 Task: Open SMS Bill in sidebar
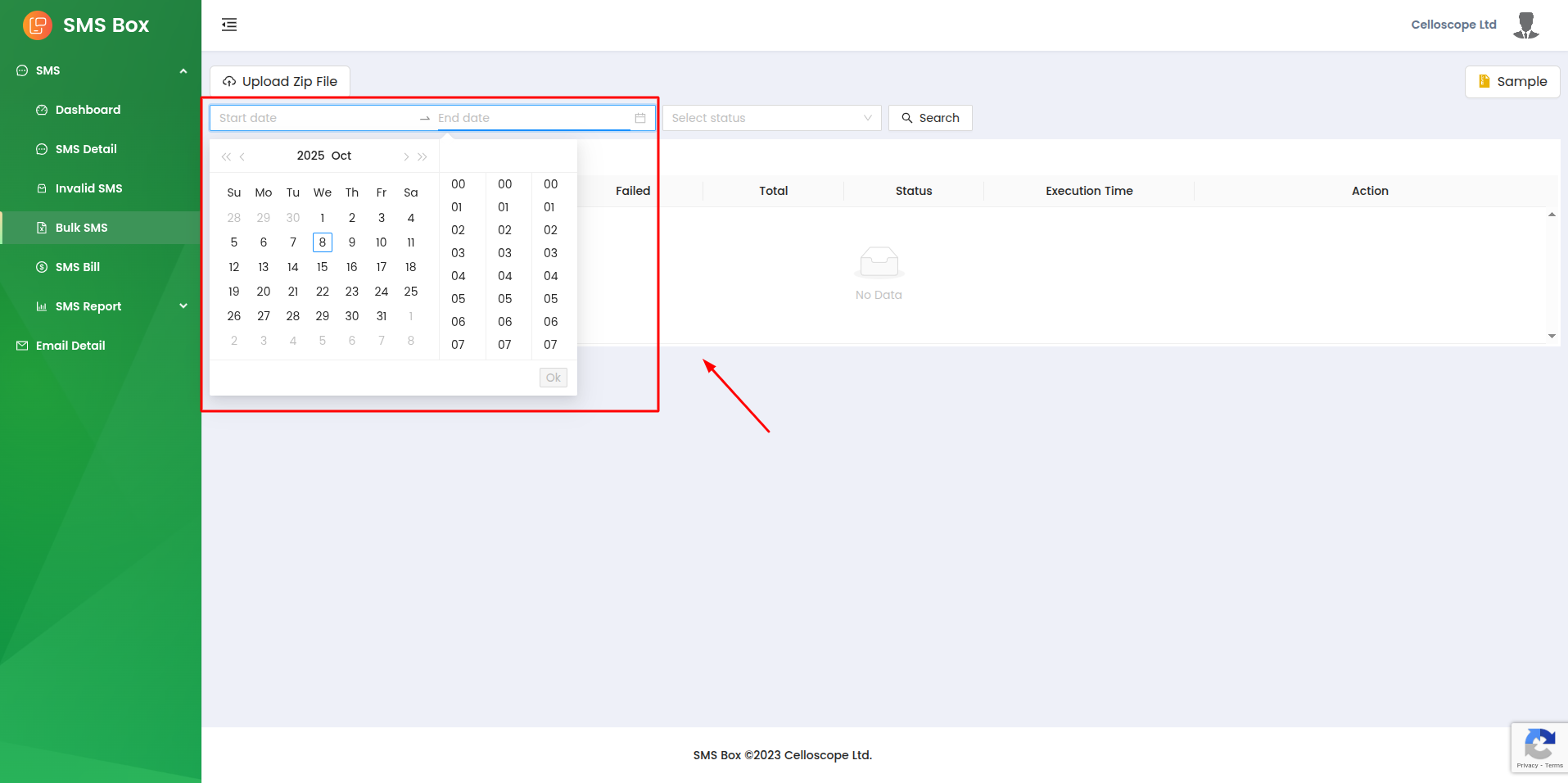[x=78, y=267]
